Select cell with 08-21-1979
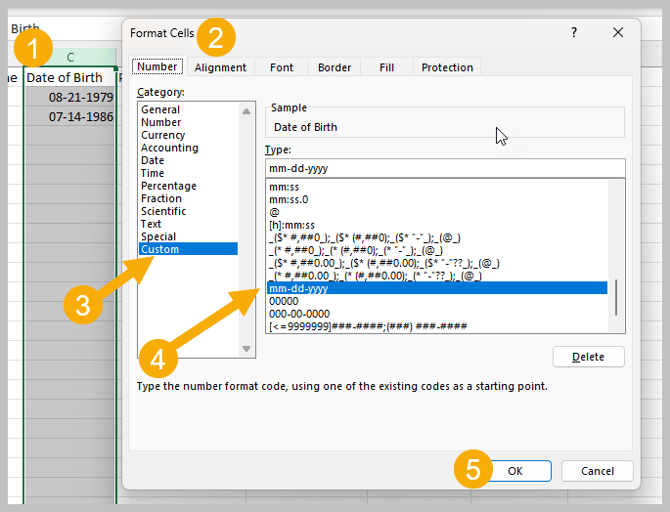670x512 pixels. pos(70,97)
